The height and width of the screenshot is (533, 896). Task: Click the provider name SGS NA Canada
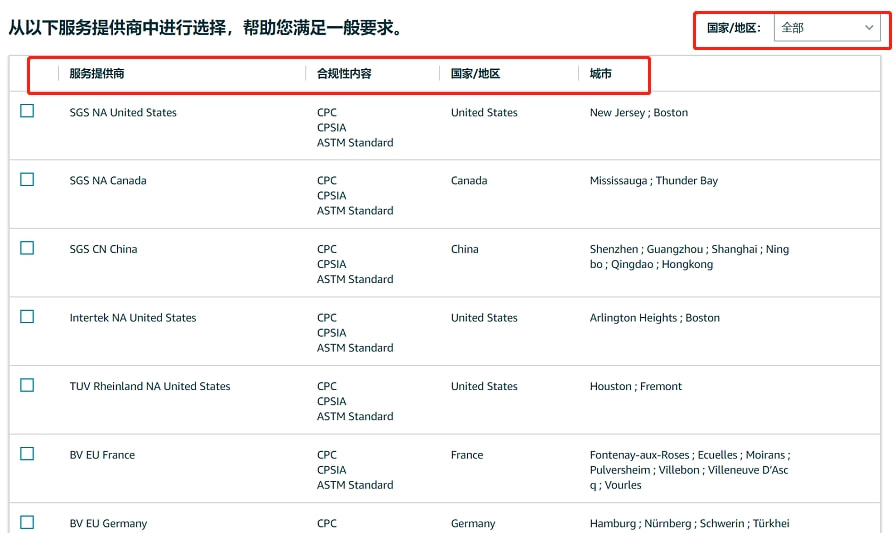pos(108,181)
